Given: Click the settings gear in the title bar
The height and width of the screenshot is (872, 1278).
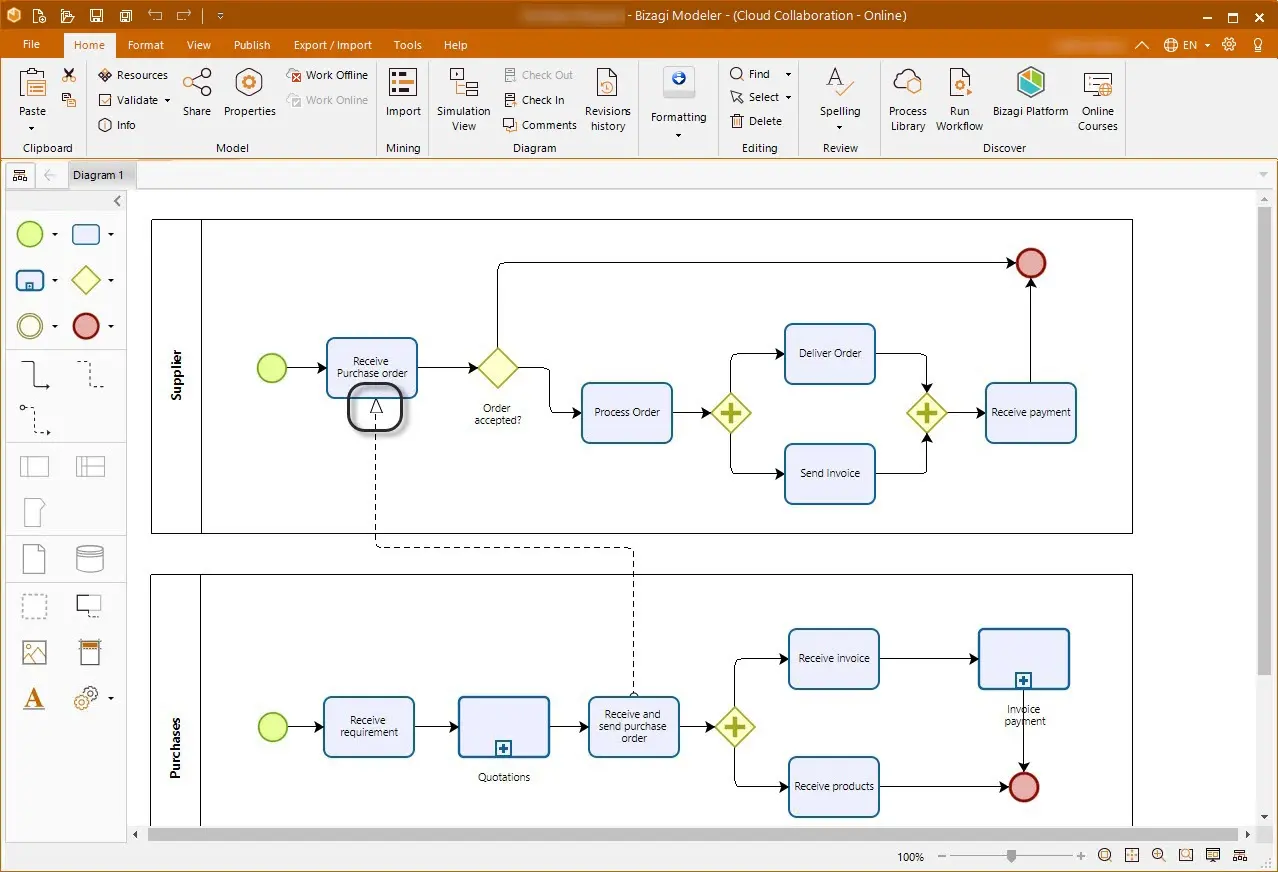Looking at the screenshot, I should point(1229,45).
